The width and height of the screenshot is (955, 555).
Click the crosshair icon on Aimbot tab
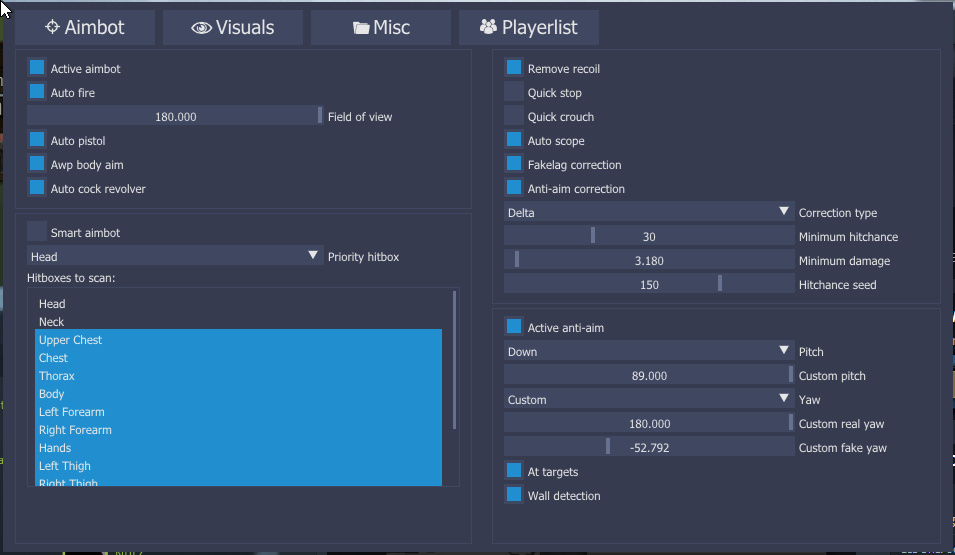coord(52,28)
